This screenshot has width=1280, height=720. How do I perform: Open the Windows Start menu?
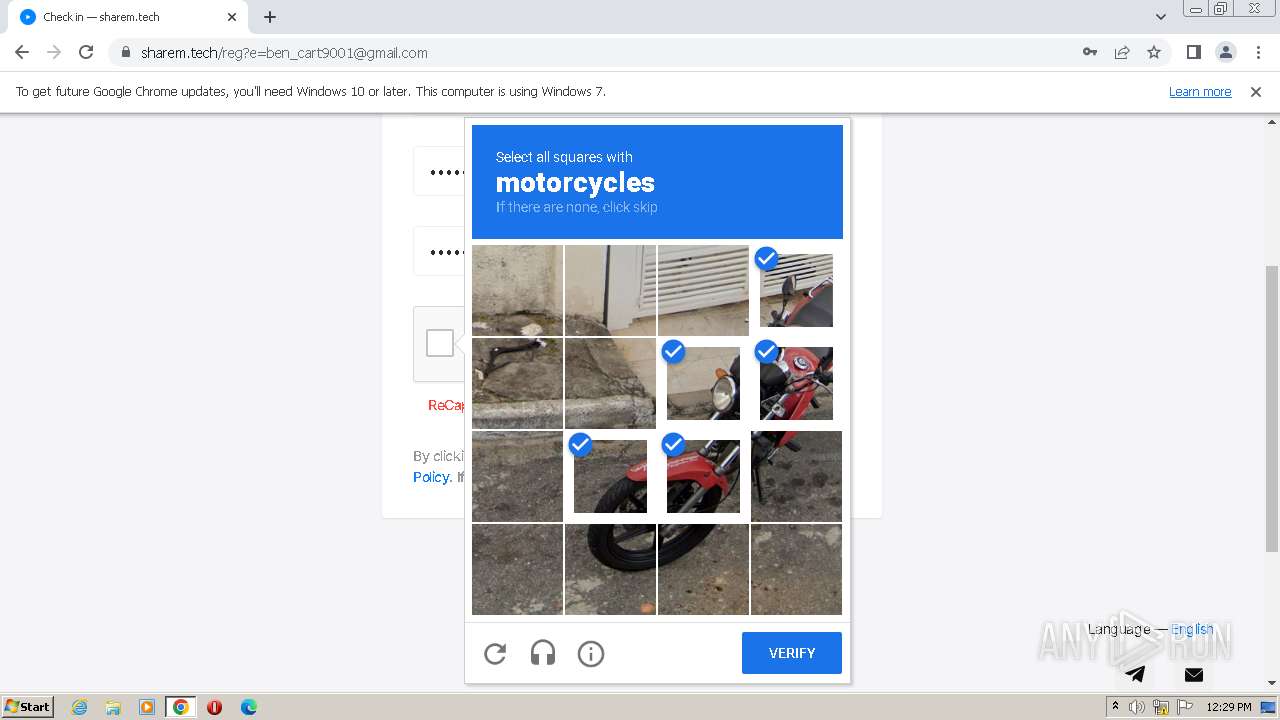point(28,706)
